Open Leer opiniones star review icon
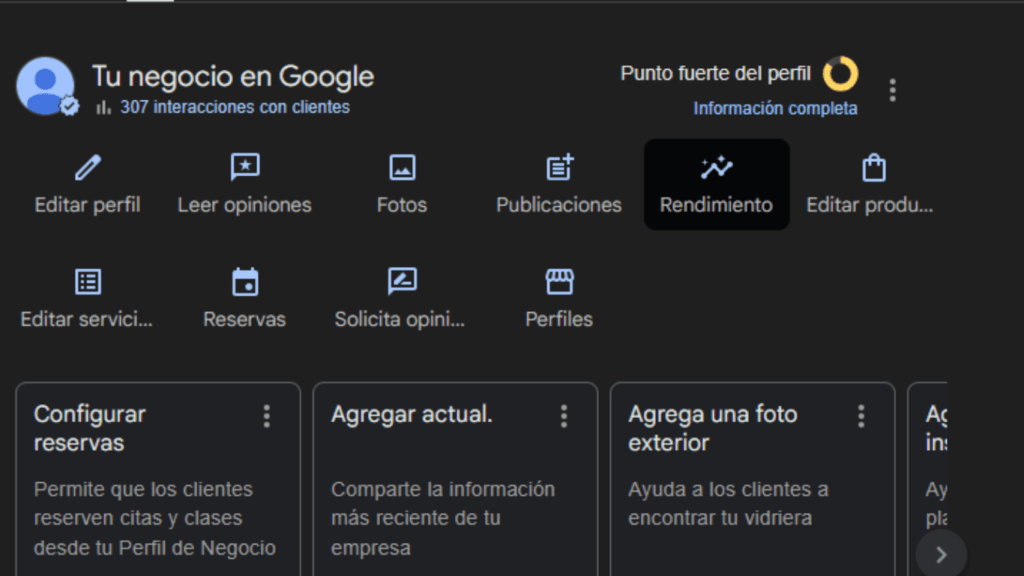The width and height of the screenshot is (1024, 576). coord(245,167)
